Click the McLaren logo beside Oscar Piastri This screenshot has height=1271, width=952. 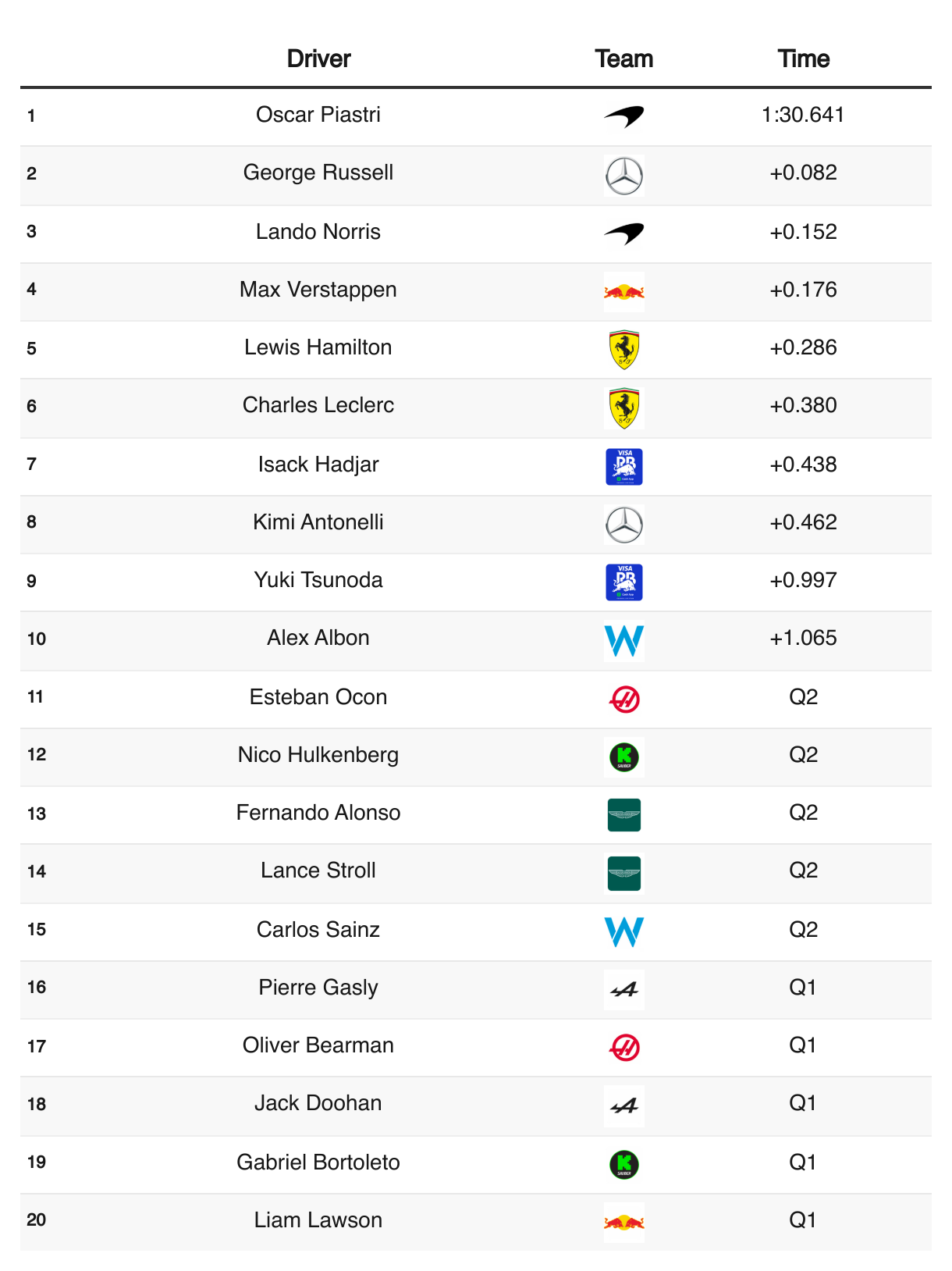tap(624, 116)
